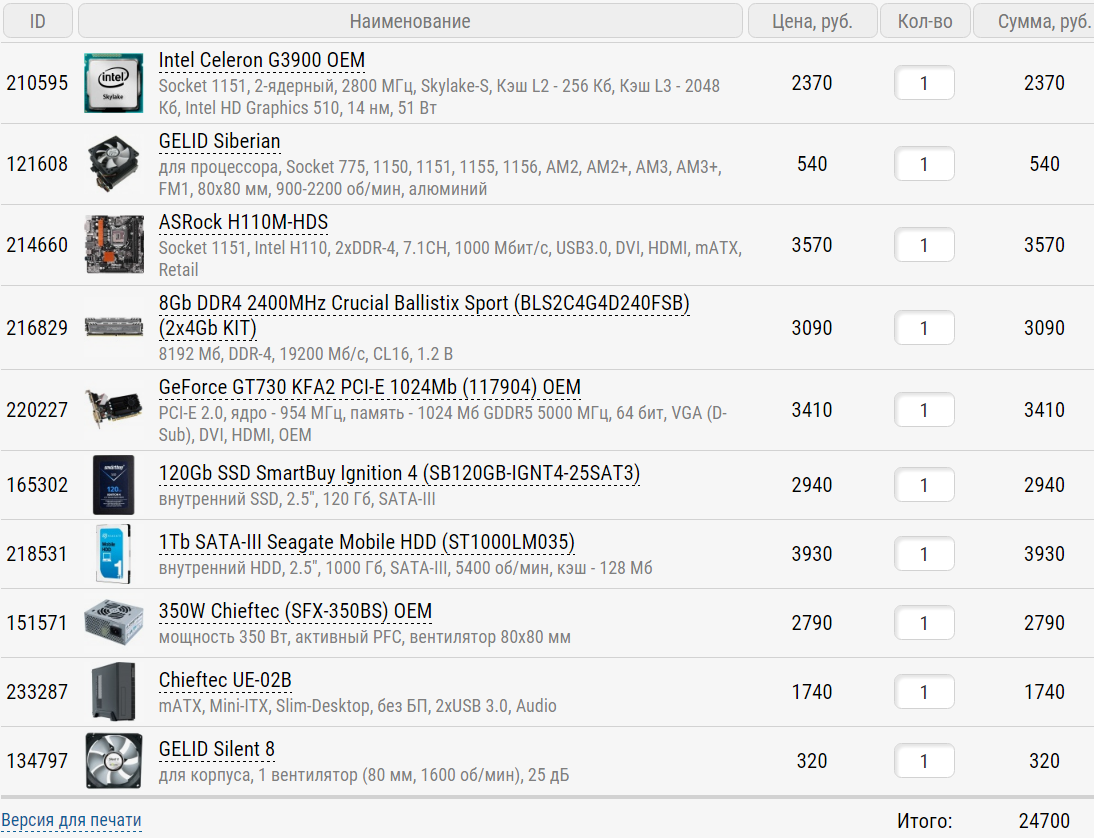The image size is (1094, 838).
Task: Click the GELID Silent 8 fan thumbnail
Action: (x=114, y=761)
